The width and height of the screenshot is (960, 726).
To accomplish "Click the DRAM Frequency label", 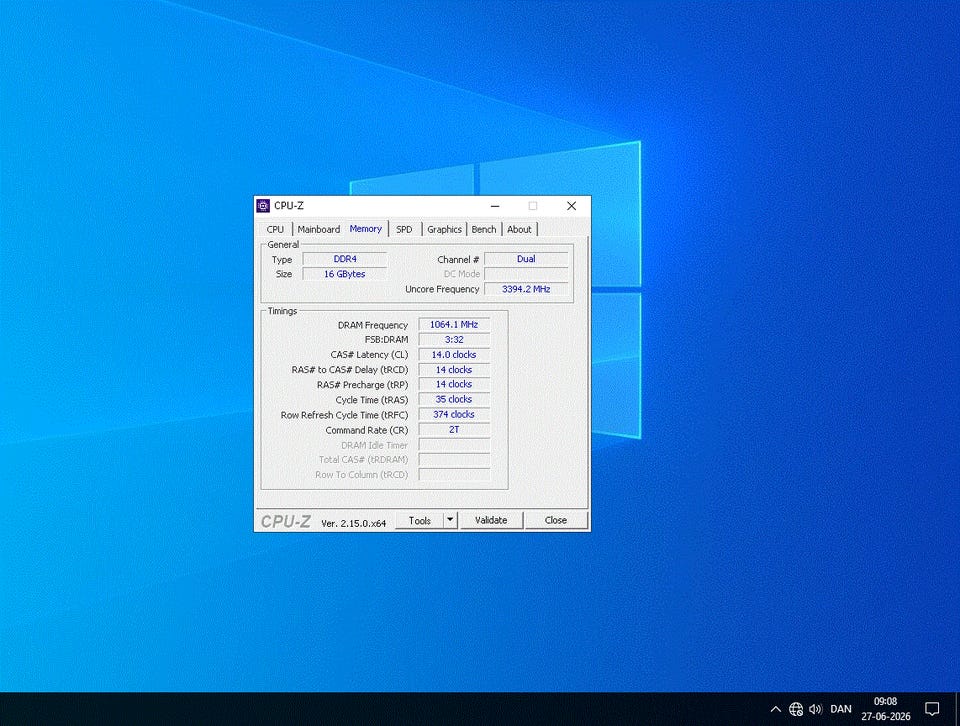I will pyautogui.click(x=372, y=325).
